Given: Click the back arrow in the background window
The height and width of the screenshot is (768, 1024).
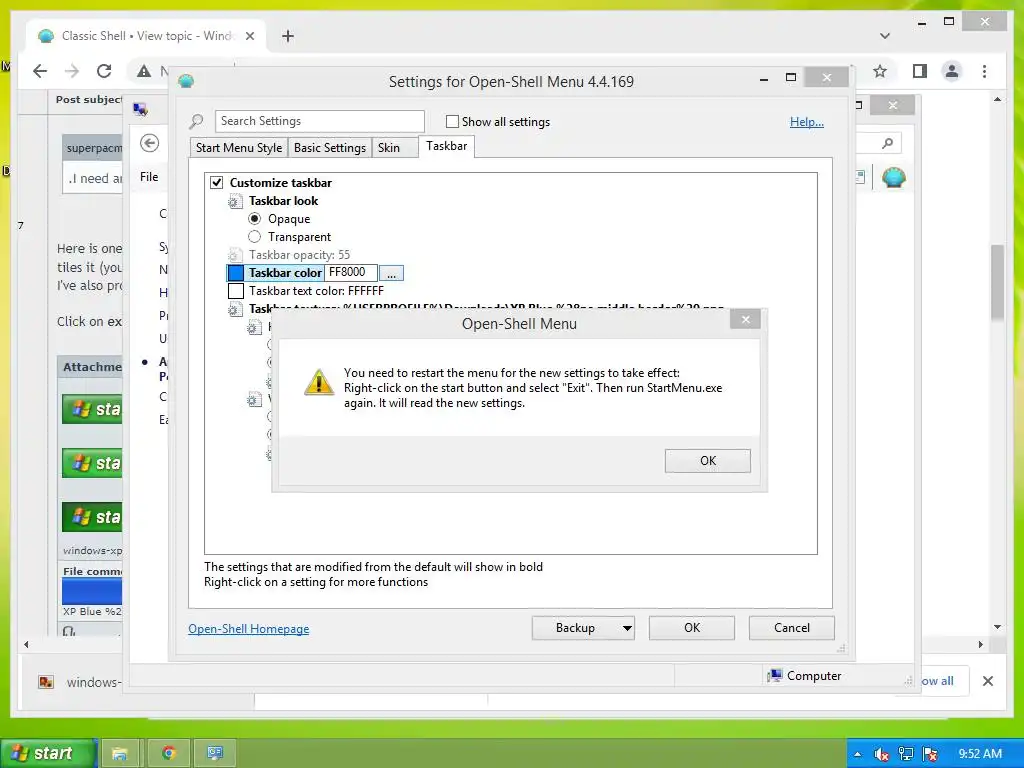Looking at the screenshot, I should [150, 143].
